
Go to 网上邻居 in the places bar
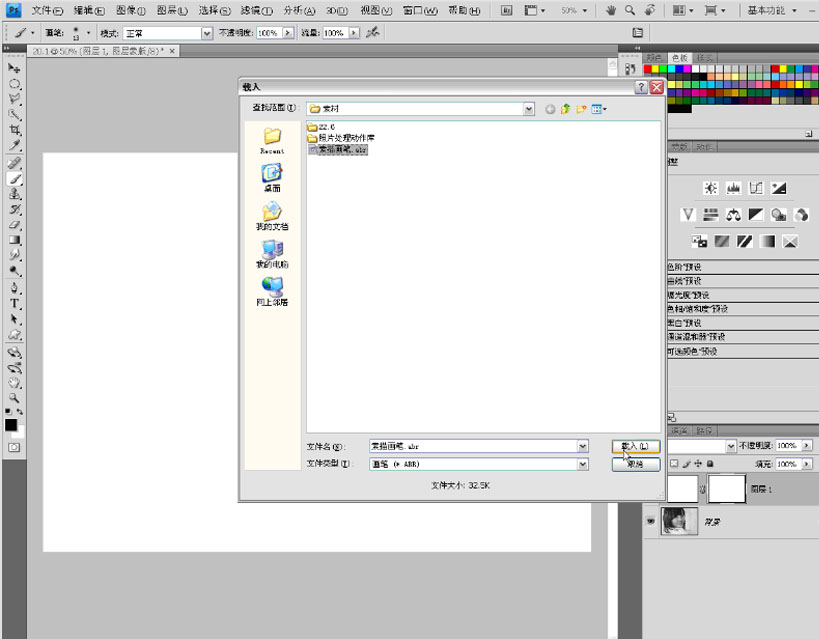tap(272, 292)
